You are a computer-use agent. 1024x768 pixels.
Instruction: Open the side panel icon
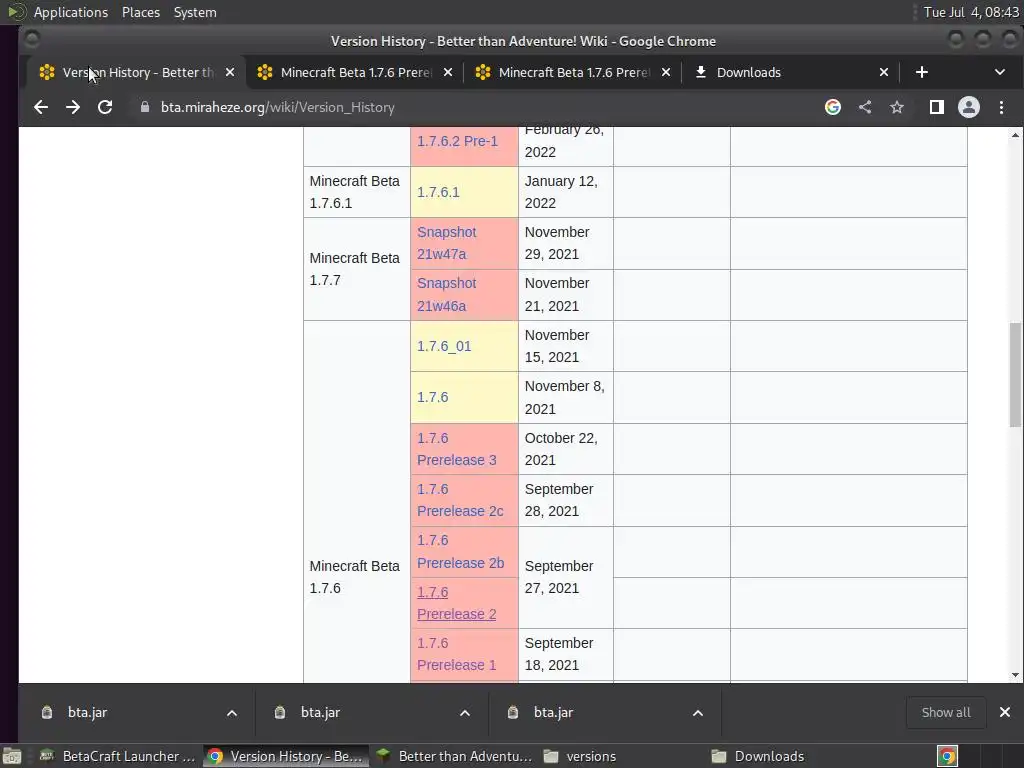936,107
